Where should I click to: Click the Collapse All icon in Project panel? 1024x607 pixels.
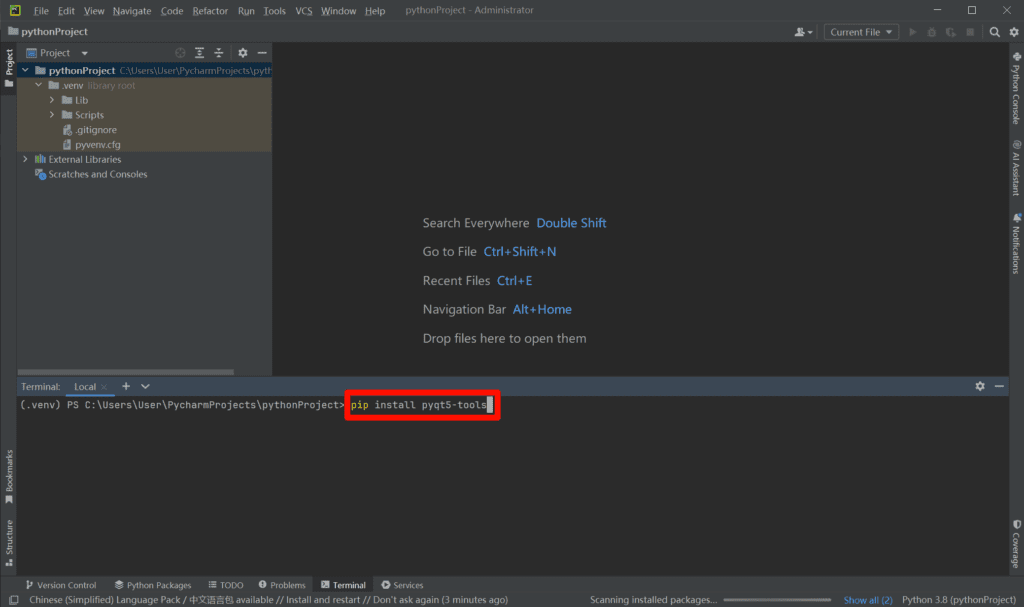tap(219, 53)
